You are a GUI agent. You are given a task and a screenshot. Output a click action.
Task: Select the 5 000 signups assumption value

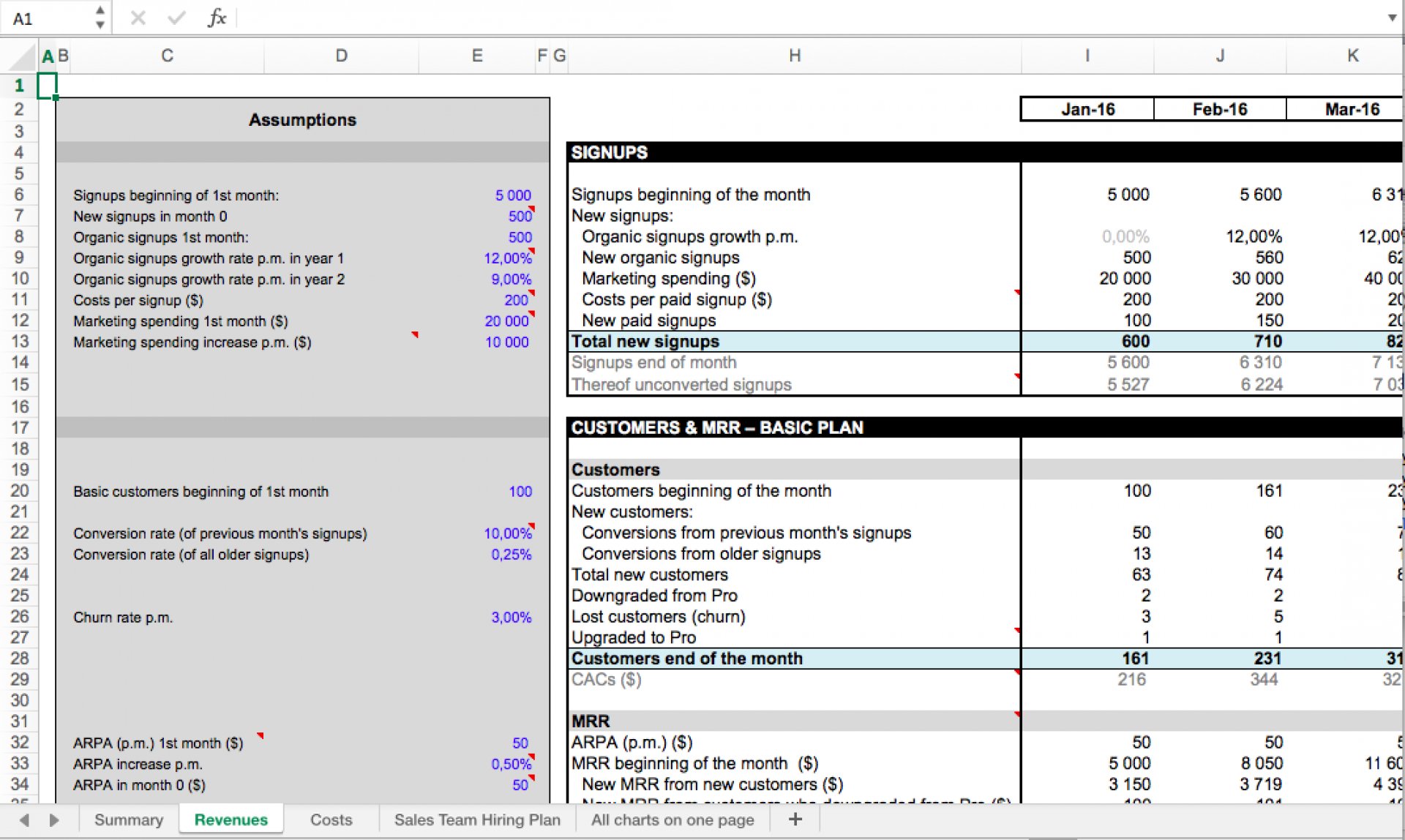coord(513,195)
